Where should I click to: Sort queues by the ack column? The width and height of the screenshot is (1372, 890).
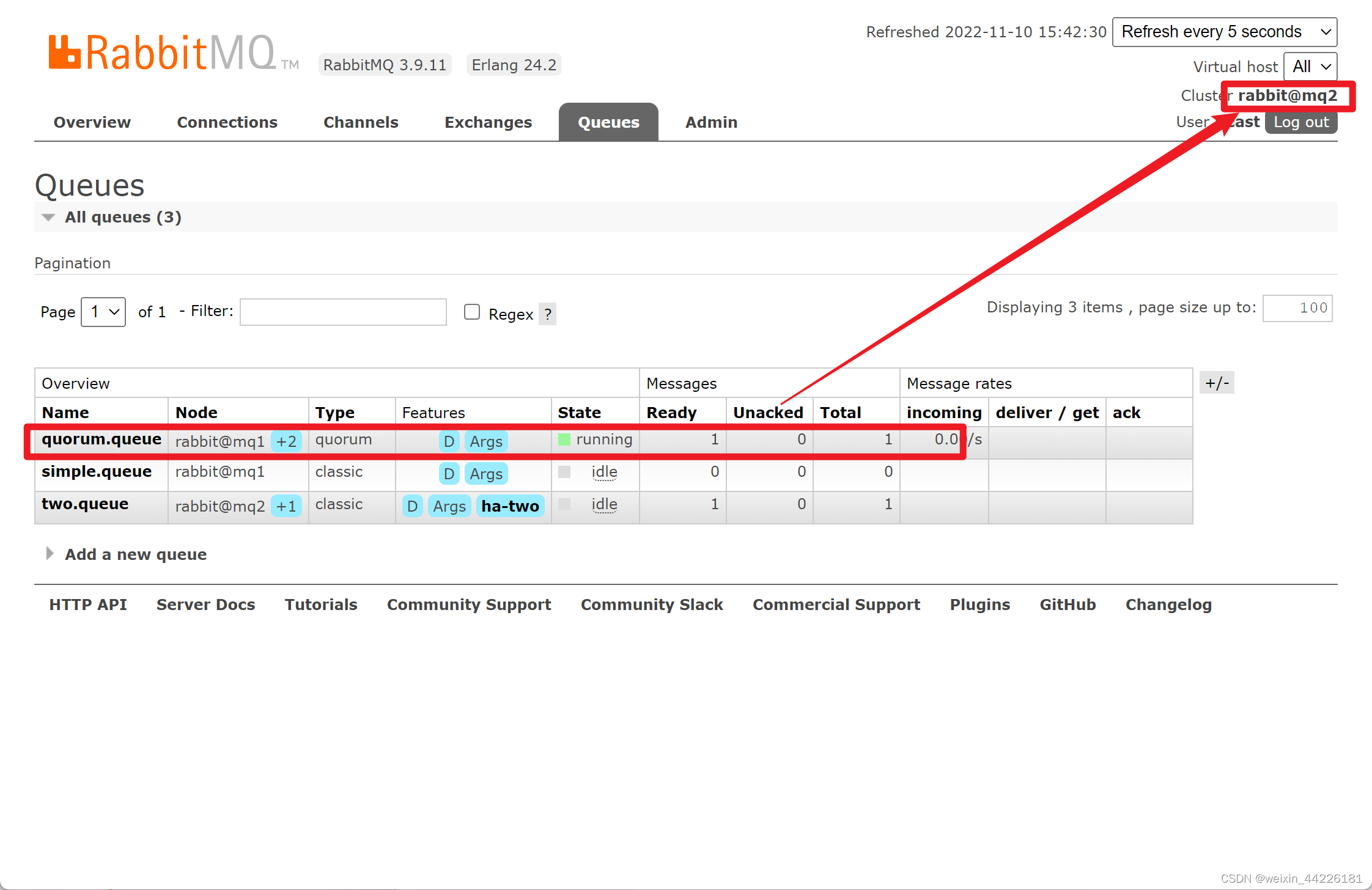click(1127, 413)
